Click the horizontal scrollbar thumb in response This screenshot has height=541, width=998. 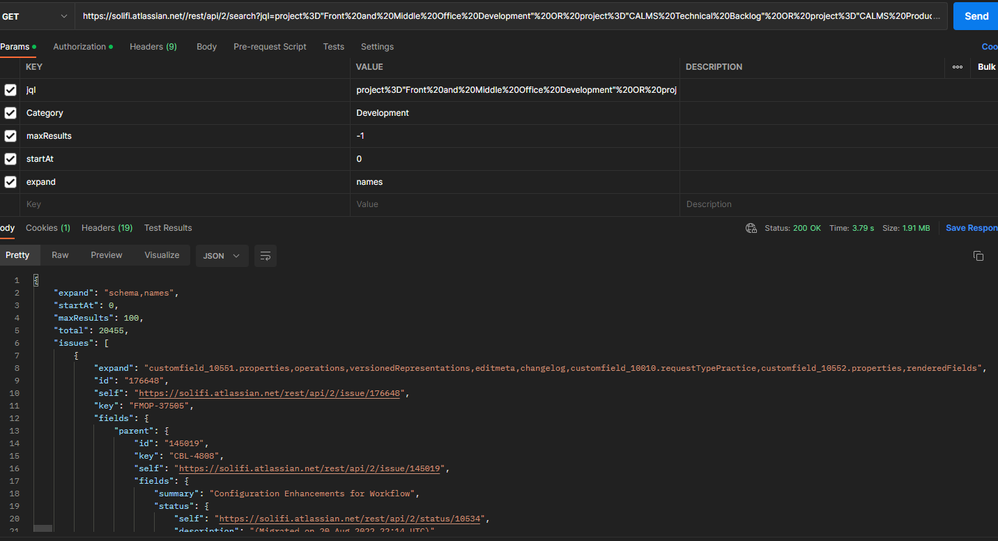[x=43, y=528]
